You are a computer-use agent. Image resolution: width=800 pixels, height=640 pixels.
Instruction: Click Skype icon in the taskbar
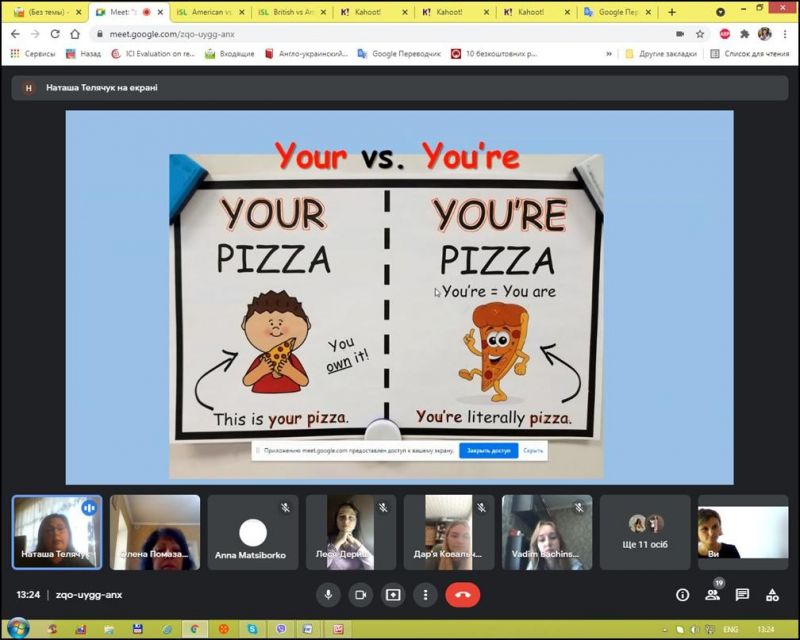pyautogui.click(x=253, y=629)
